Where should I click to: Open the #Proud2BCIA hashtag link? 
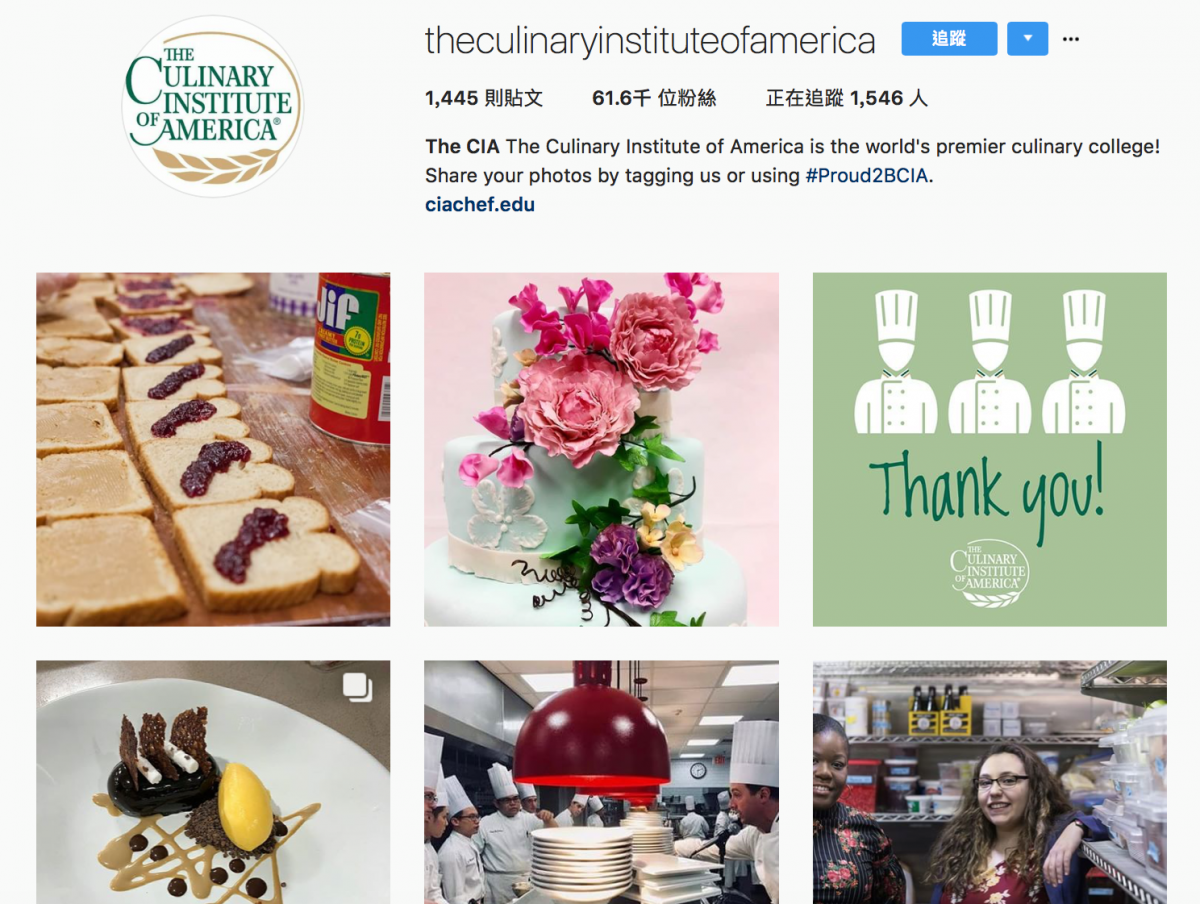coord(866,175)
